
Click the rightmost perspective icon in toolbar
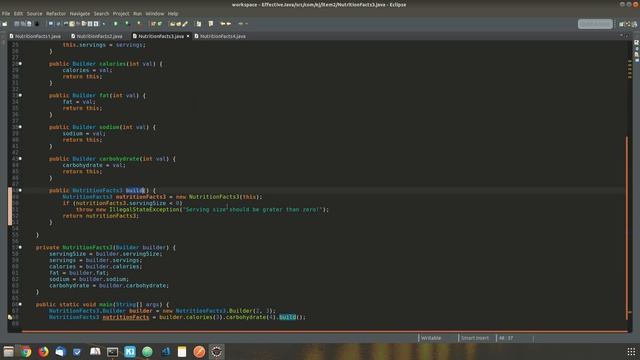click(635, 24)
